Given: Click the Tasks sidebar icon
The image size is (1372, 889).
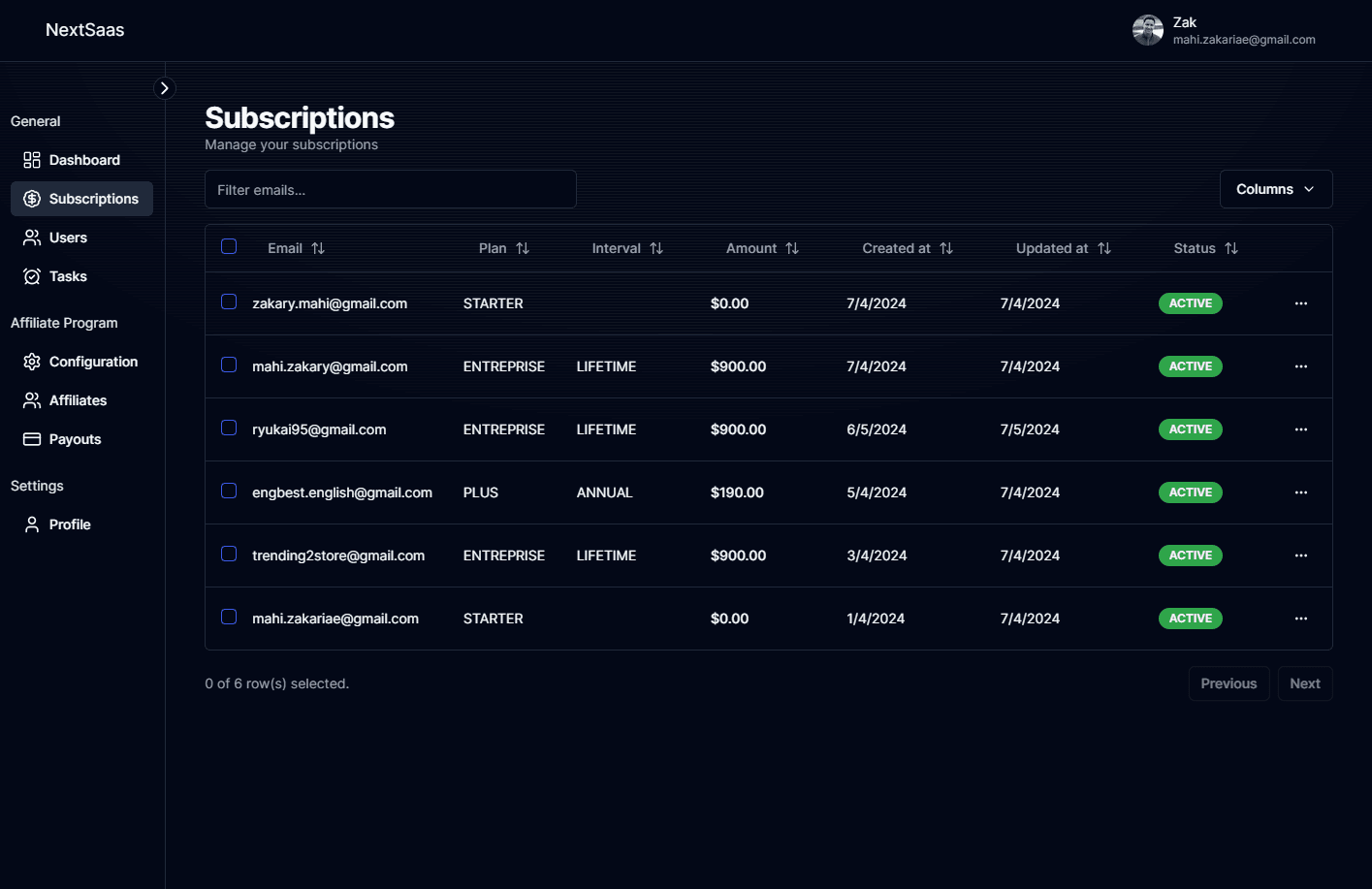Looking at the screenshot, I should click(x=32, y=275).
